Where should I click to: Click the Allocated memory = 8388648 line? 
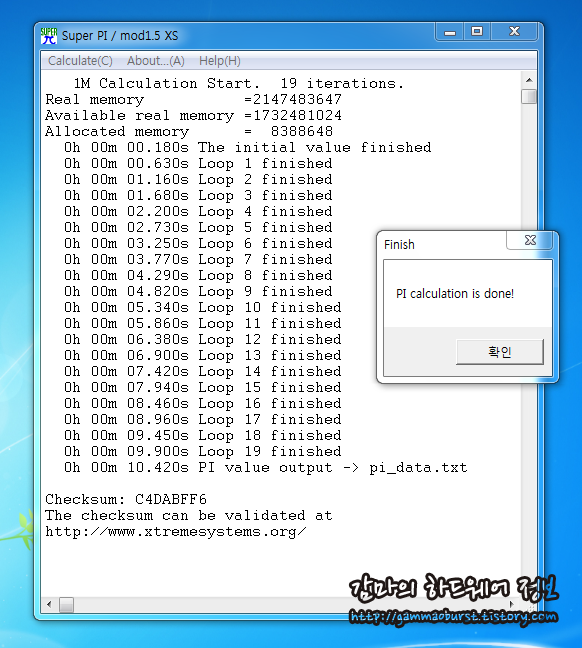[x=189, y=131]
